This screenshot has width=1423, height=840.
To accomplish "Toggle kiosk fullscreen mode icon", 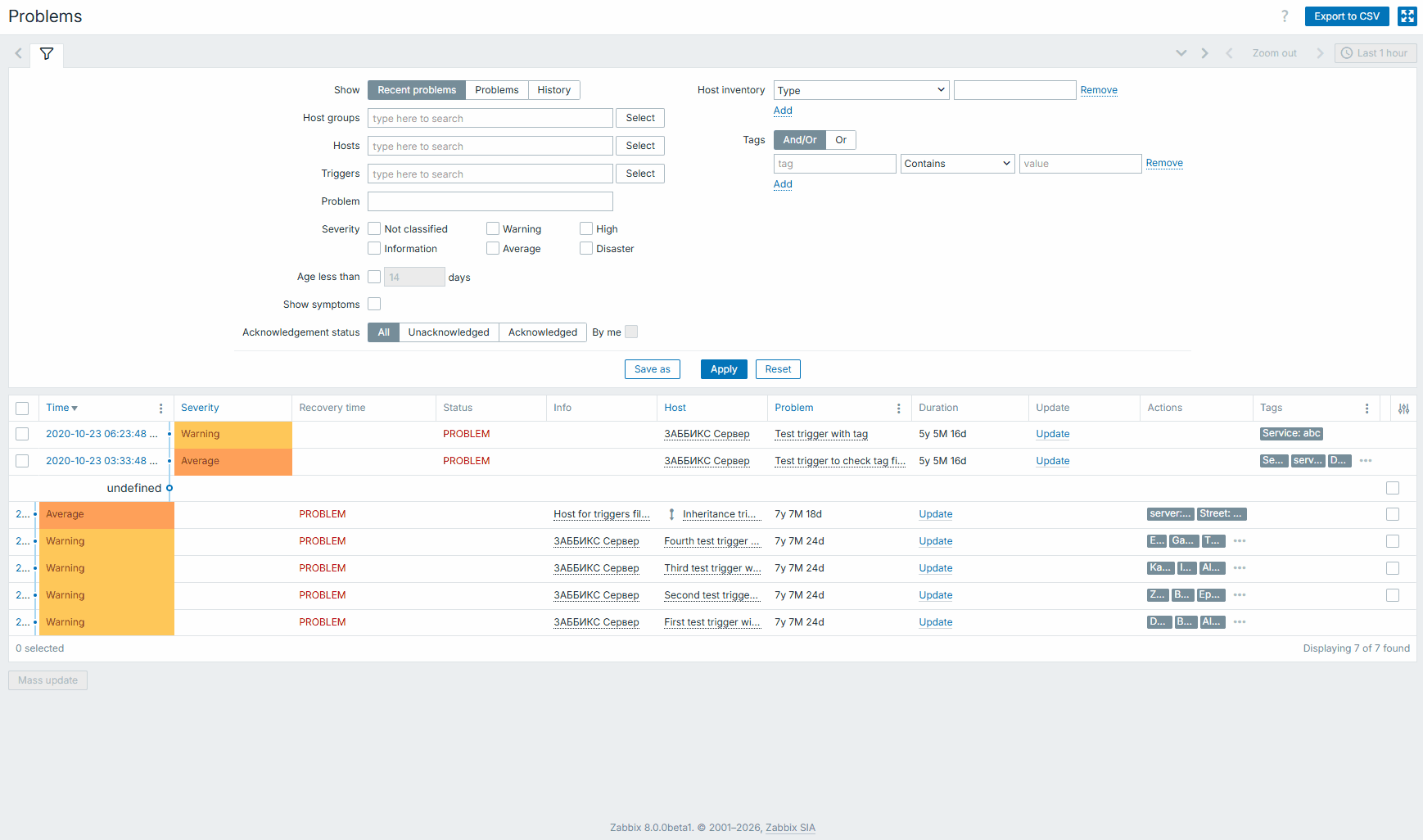I will (1407, 16).
